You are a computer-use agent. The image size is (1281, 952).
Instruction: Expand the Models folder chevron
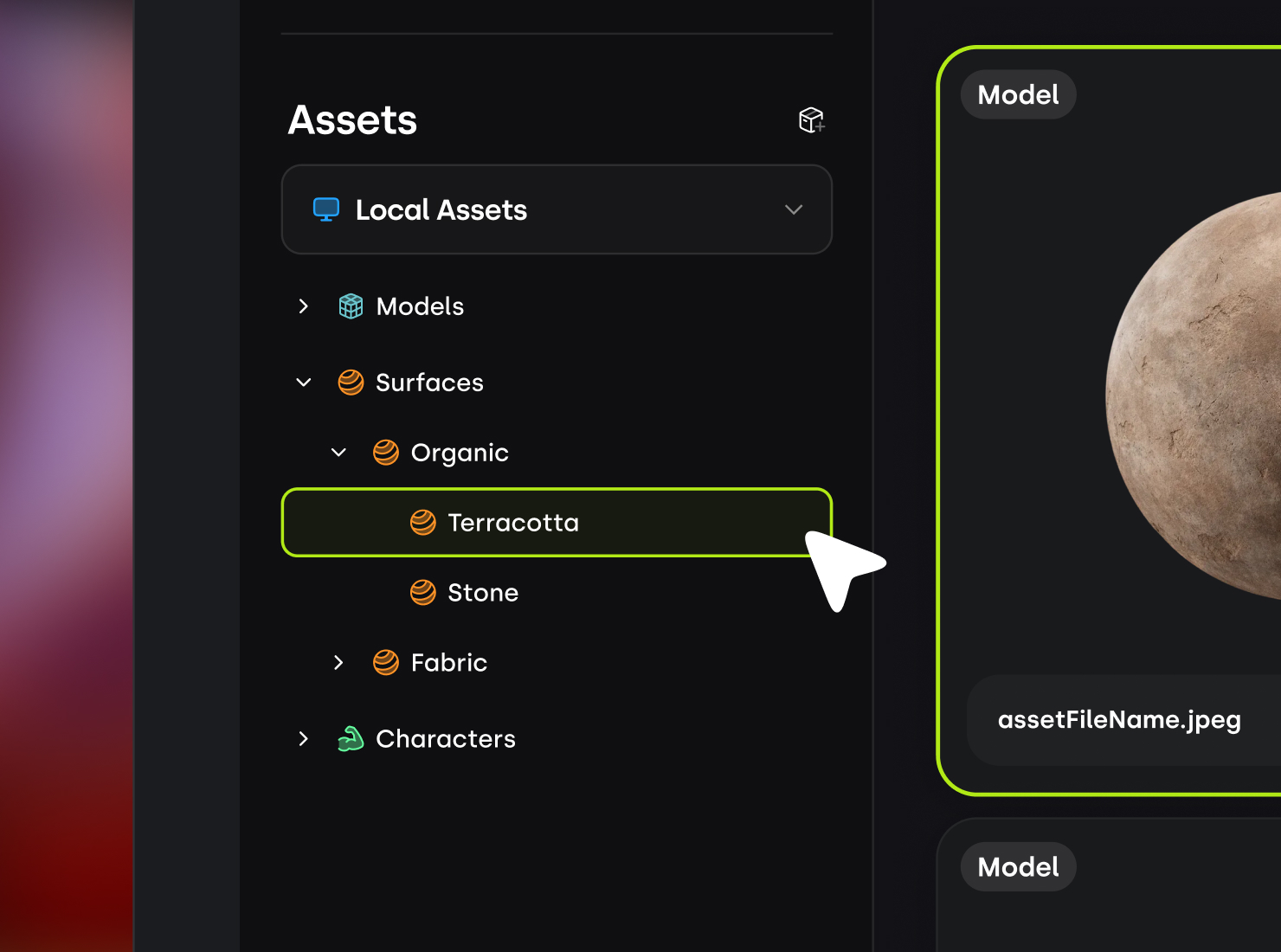[x=304, y=306]
